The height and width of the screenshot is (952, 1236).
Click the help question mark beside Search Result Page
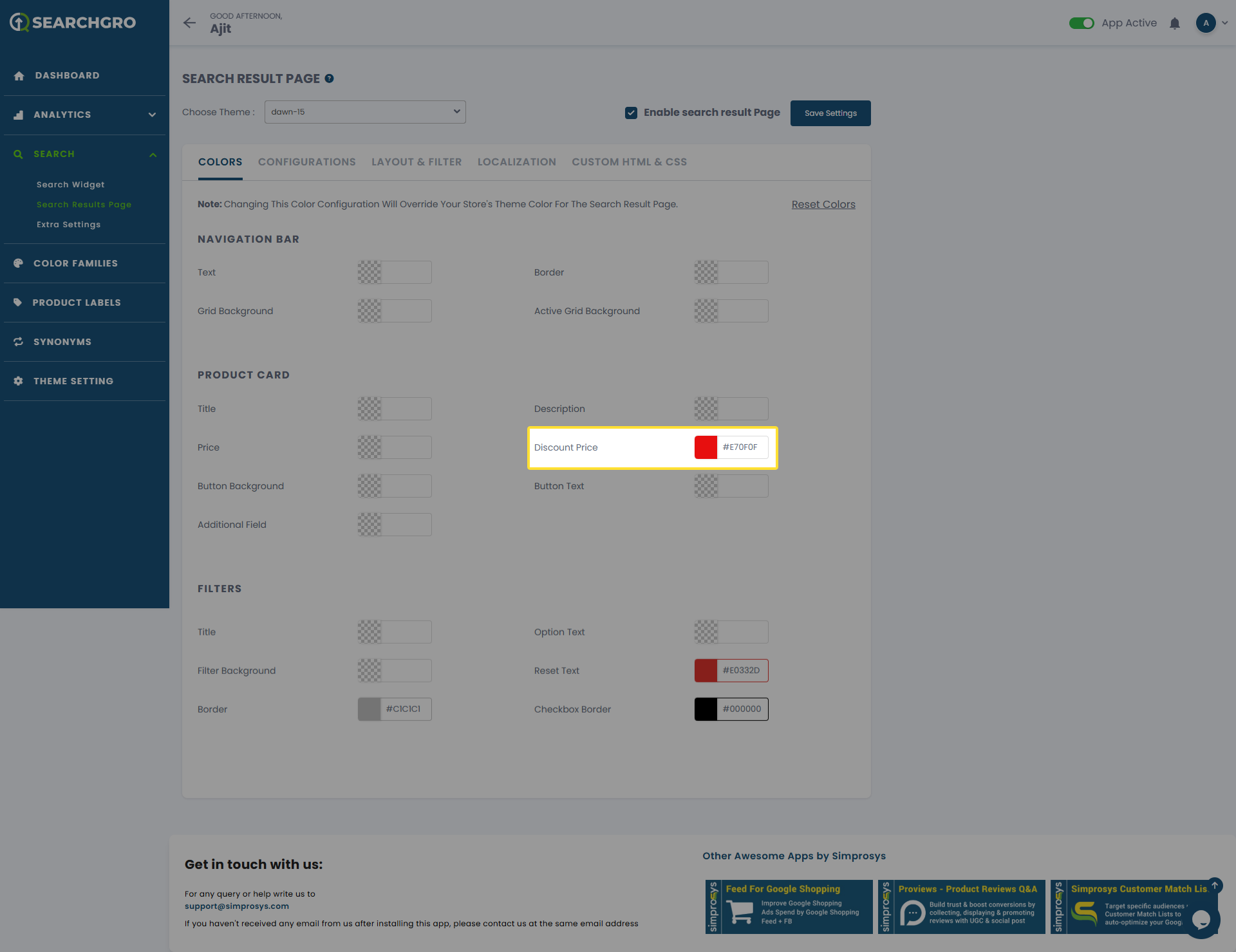(x=329, y=79)
